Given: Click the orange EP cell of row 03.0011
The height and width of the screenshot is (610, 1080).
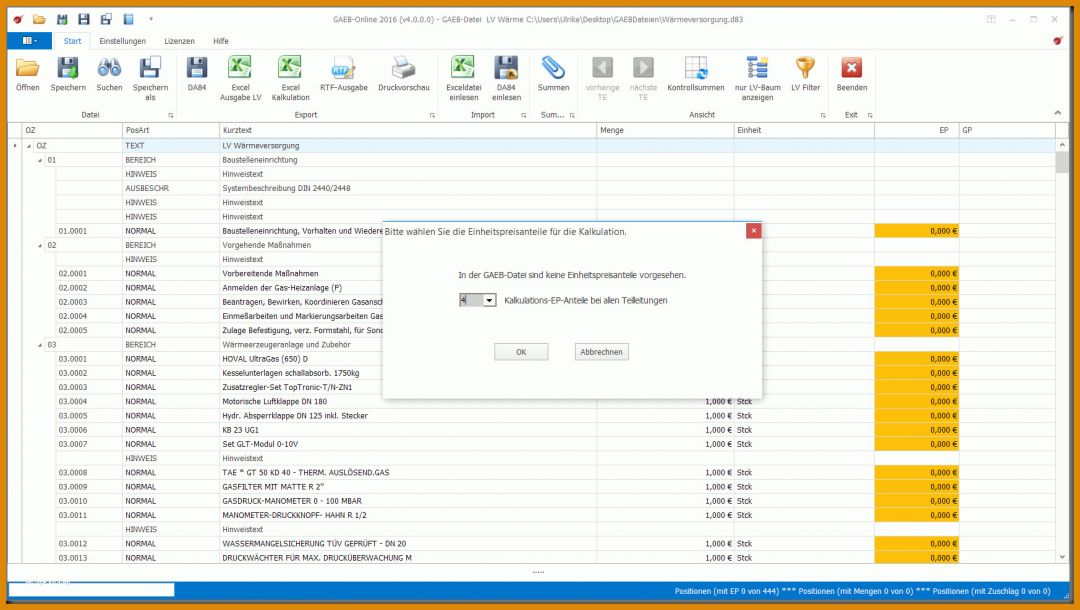Looking at the screenshot, I should 917,516.
